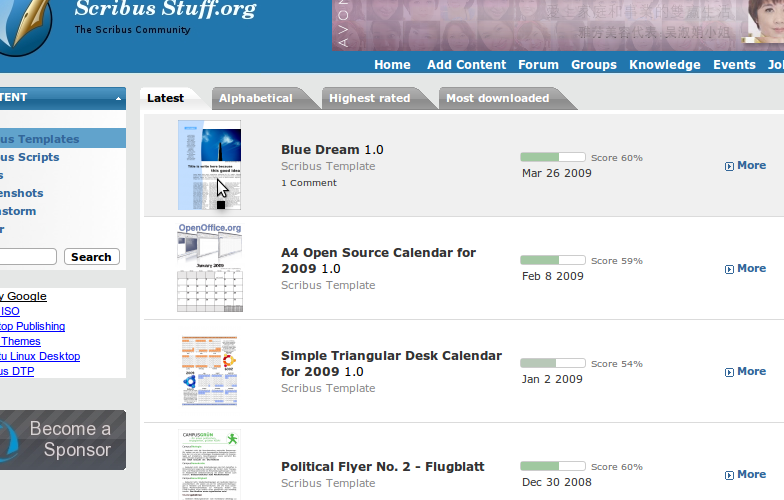Open the A4 Open Source Calendar thumbnail
This screenshot has height=500, width=784.
(x=210, y=268)
